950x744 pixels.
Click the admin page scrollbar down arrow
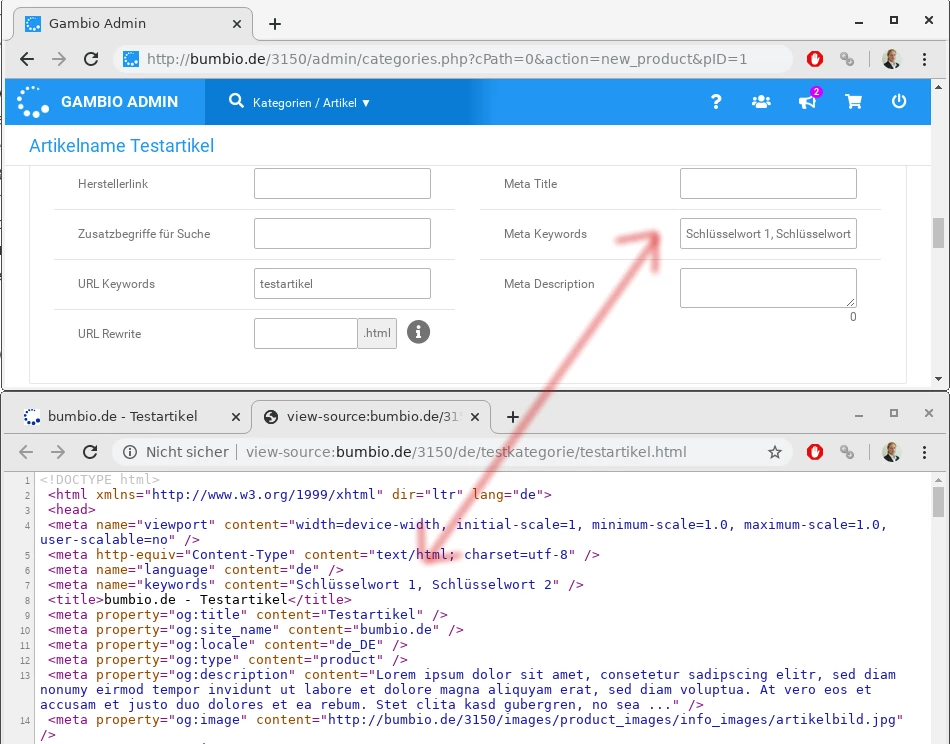pos(938,379)
